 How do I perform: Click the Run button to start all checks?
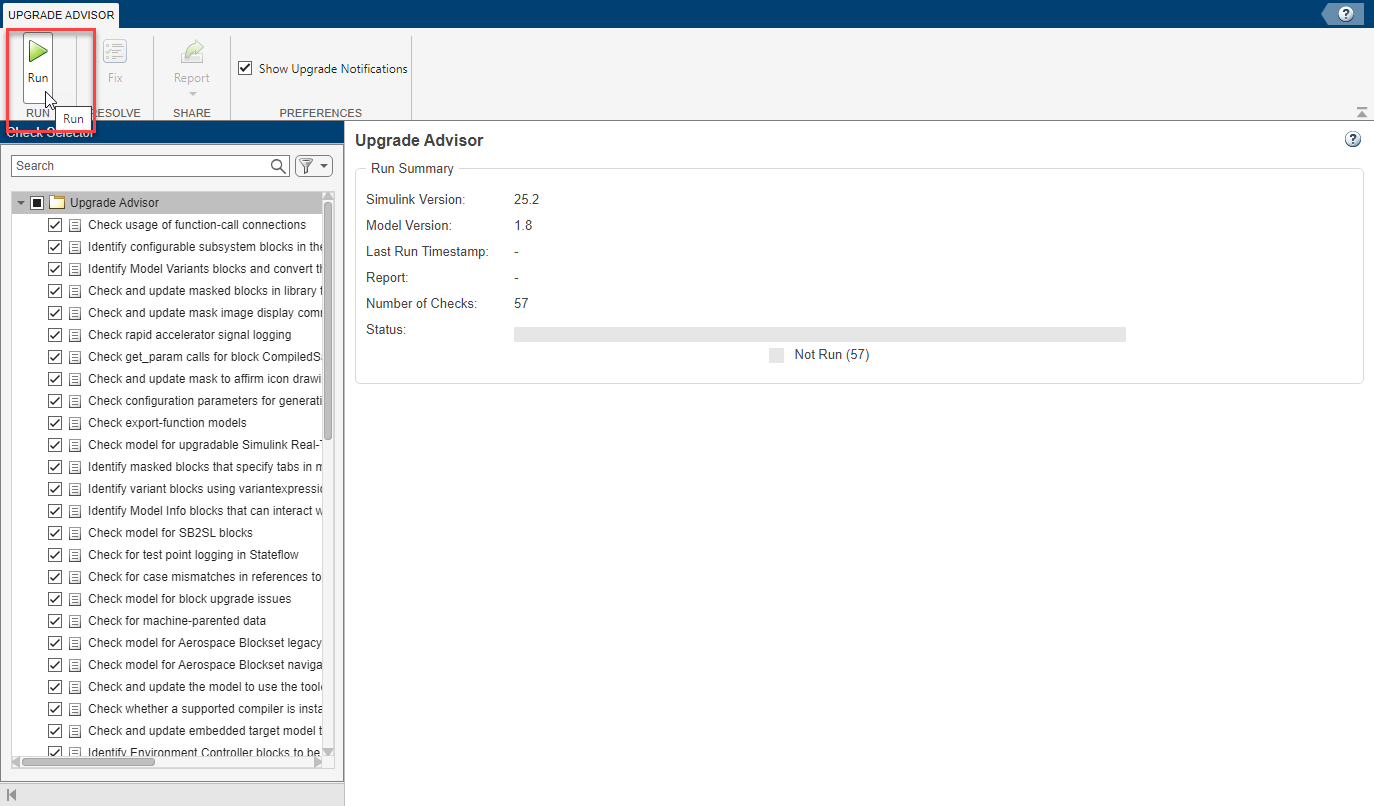point(37,60)
